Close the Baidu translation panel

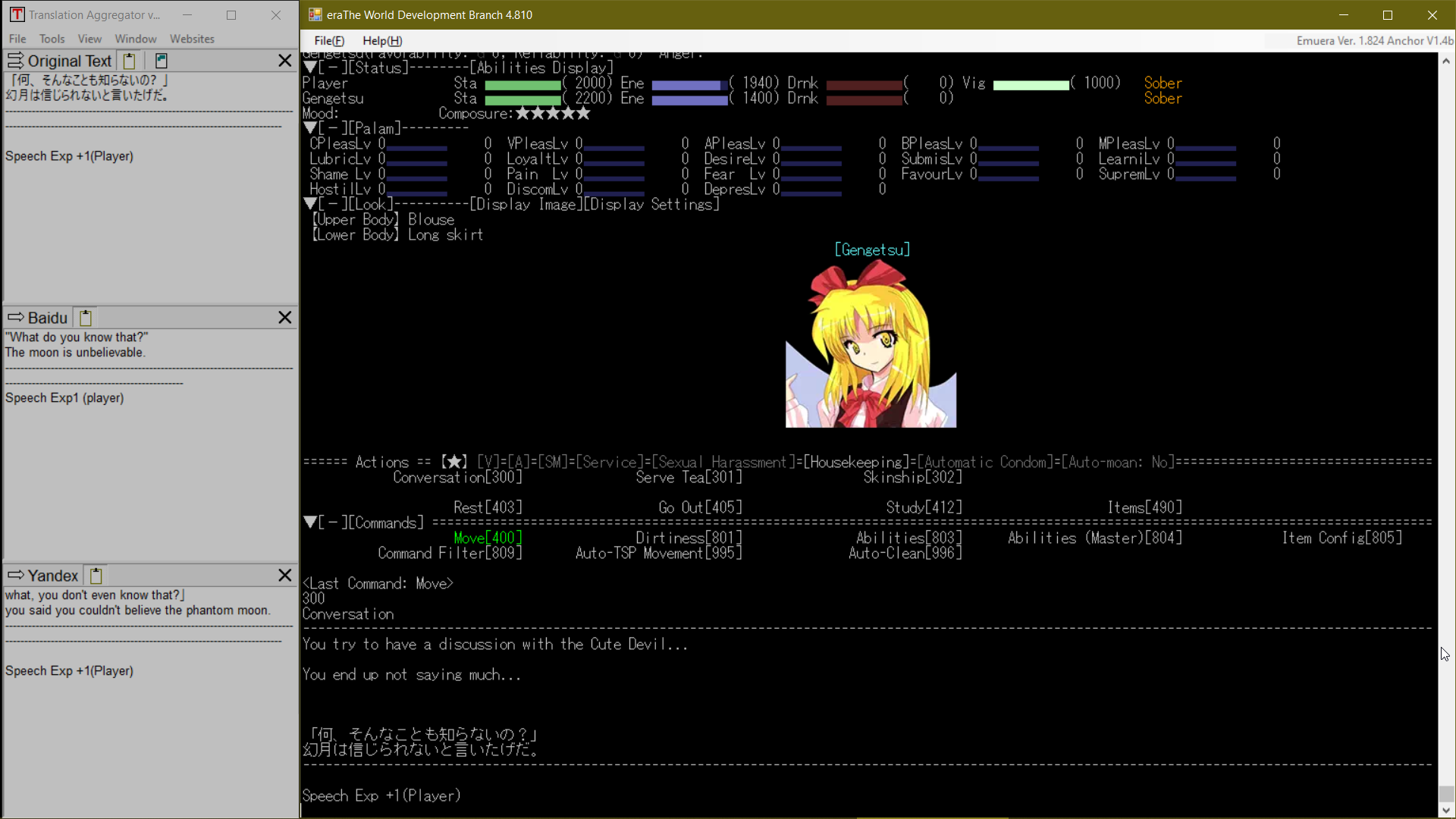[x=284, y=318]
